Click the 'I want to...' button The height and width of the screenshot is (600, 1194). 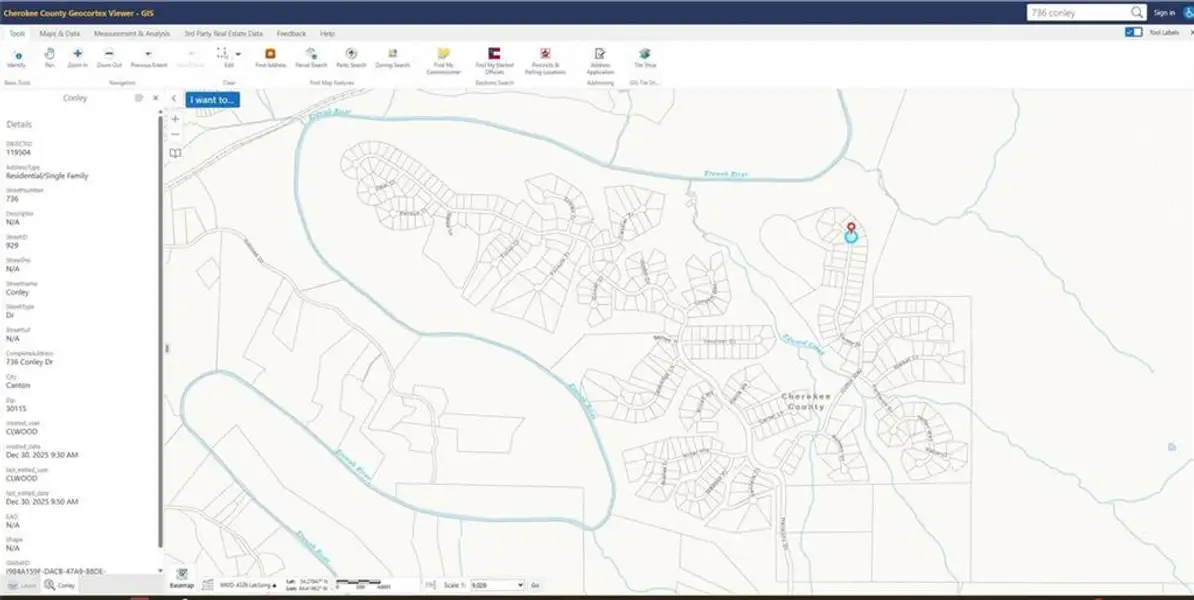coord(212,100)
